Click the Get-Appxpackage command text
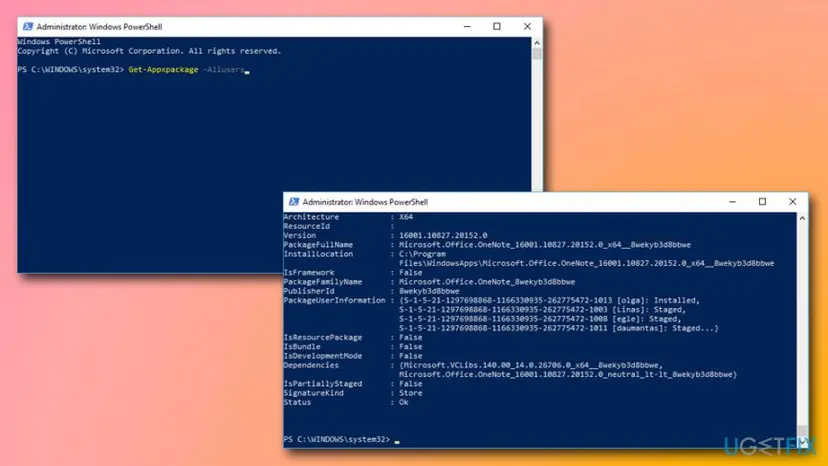Image resolution: width=828 pixels, height=466 pixels. pos(163,70)
